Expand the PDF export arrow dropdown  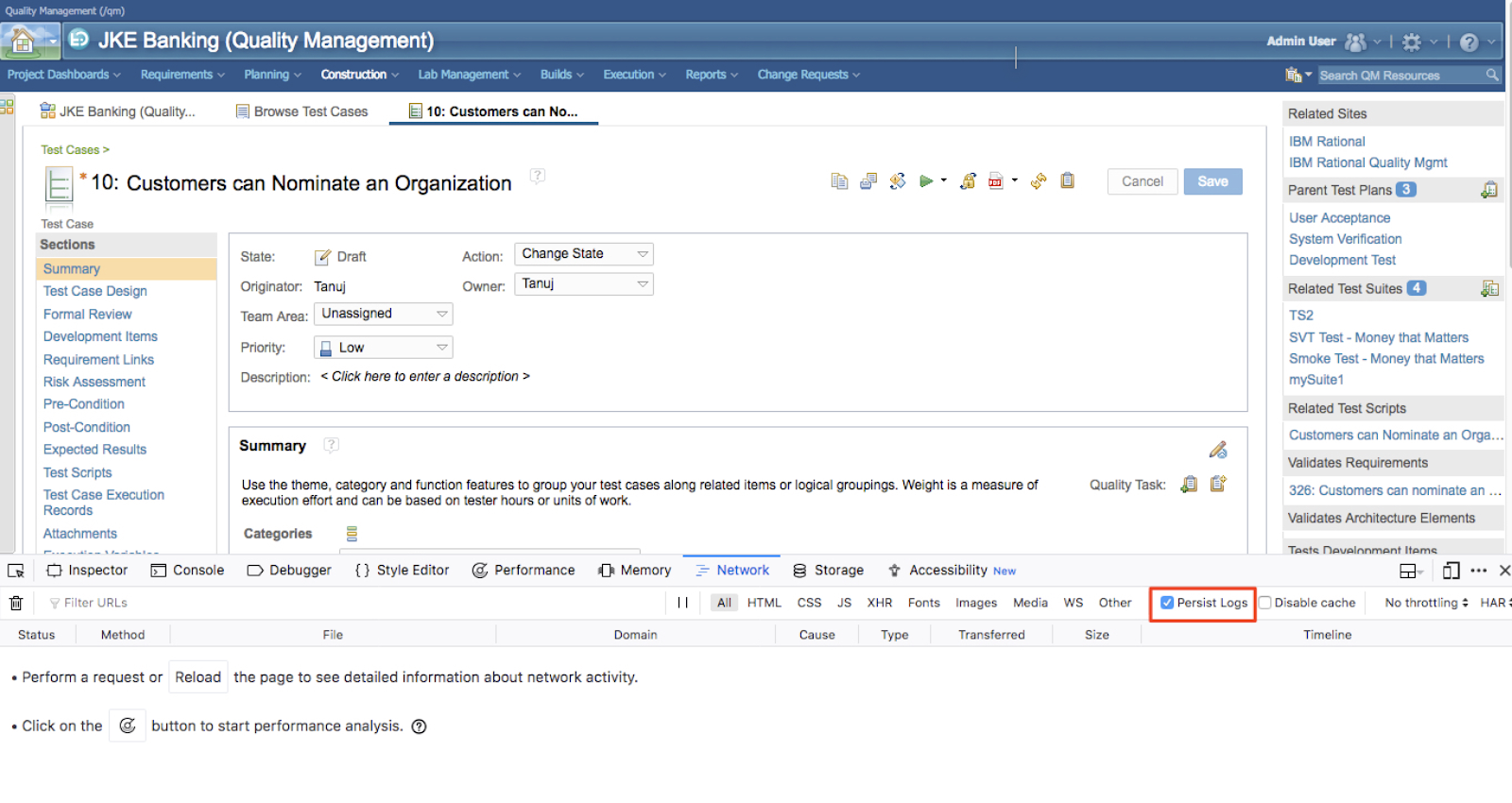[x=1015, y=180]
